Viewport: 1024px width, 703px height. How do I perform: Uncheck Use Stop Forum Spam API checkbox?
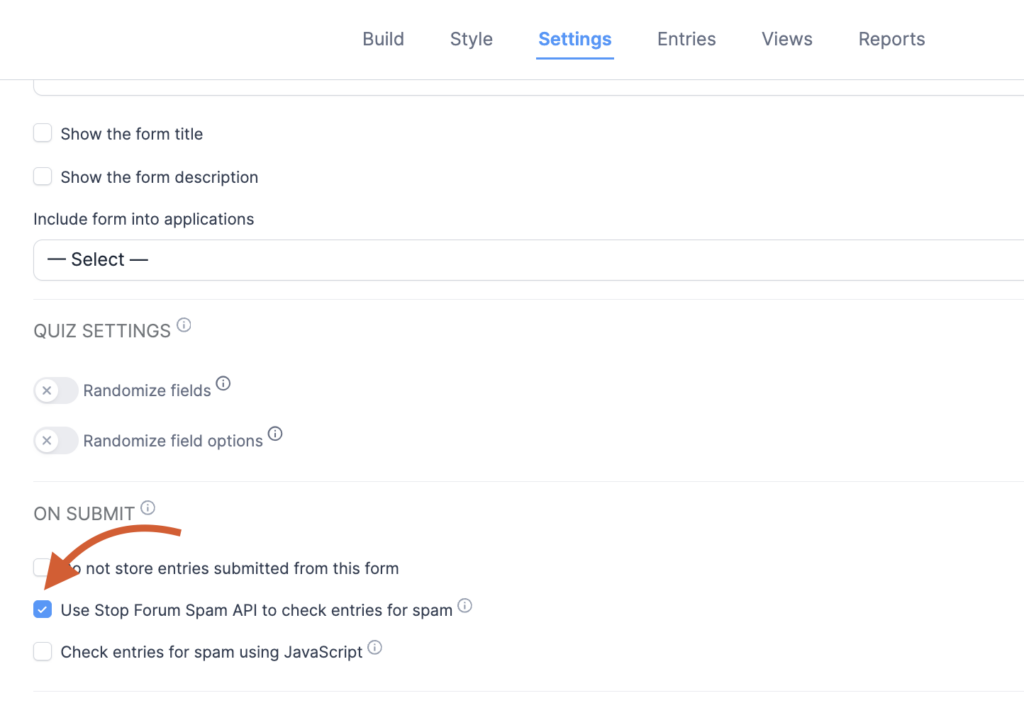click(42, 610)
